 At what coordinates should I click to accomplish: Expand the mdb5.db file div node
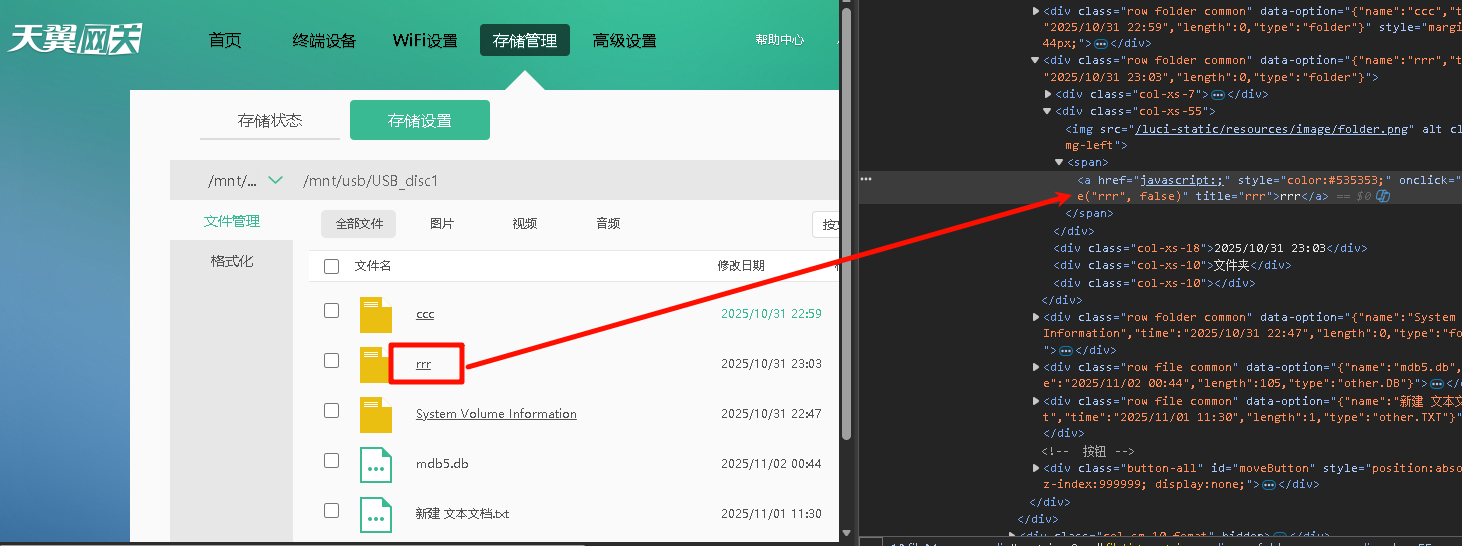1036,367
